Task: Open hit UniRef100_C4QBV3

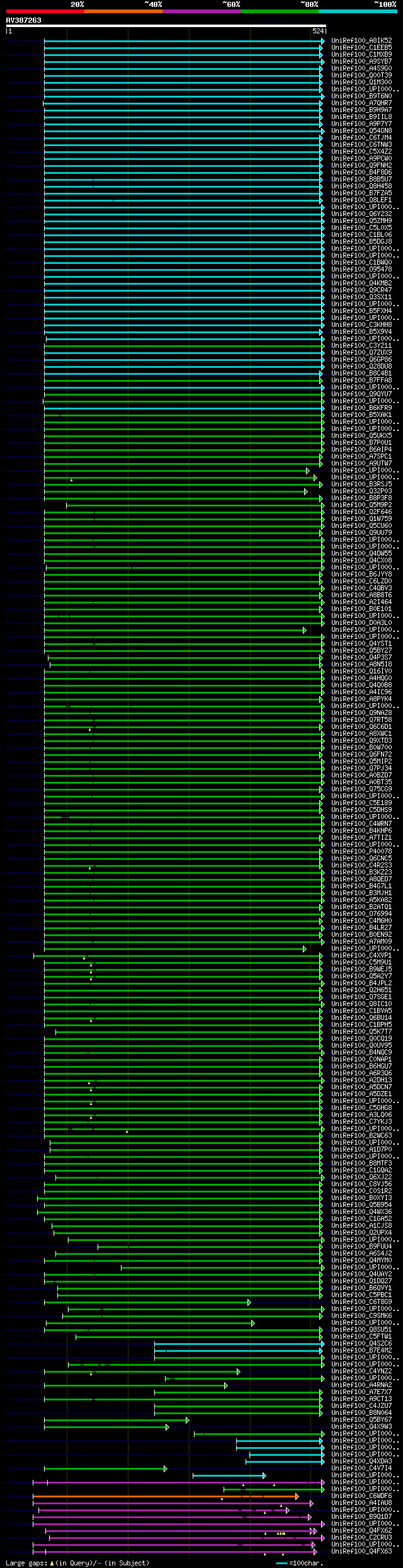Action: [361, 588]
